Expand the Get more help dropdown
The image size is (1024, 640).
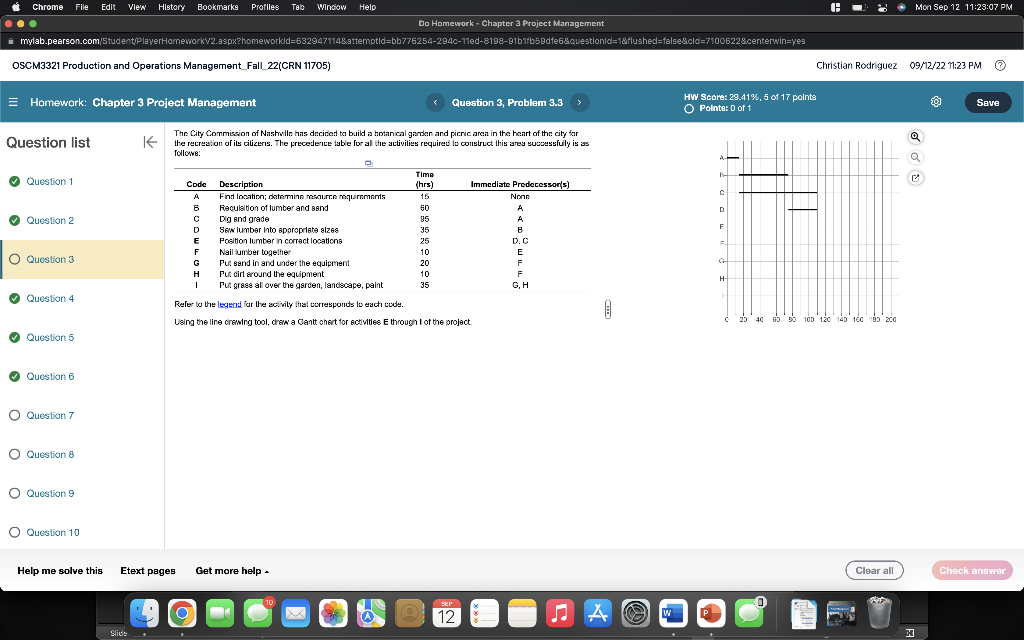point(232,571)
